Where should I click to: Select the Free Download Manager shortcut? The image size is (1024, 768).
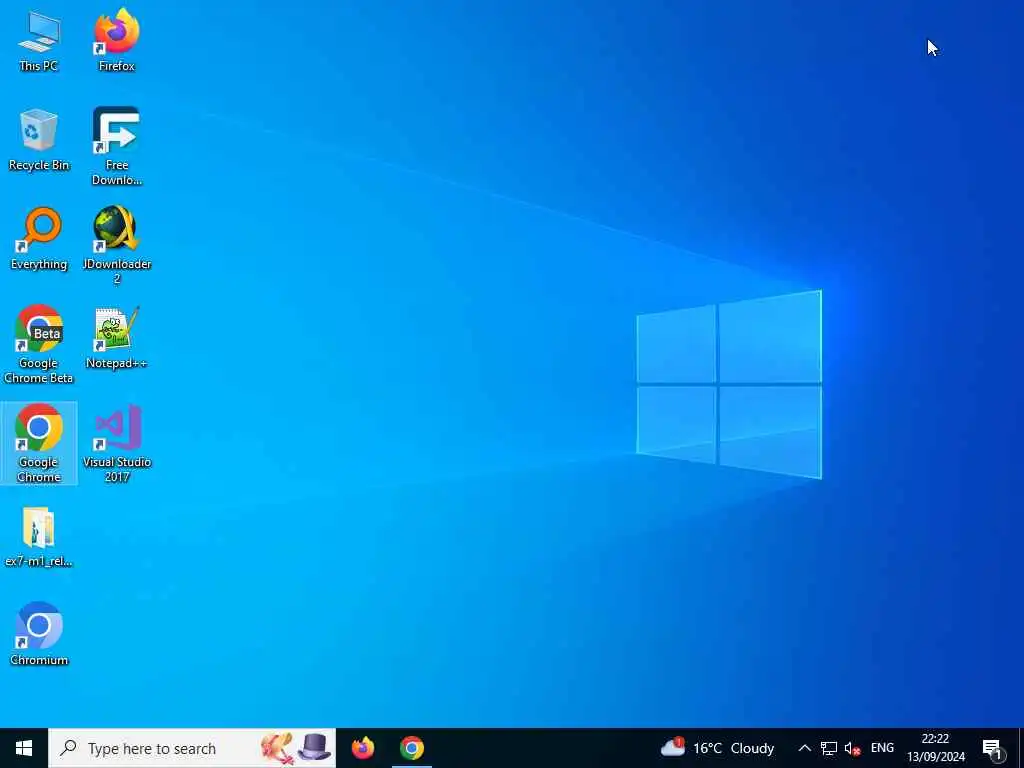tap(117, 146)
